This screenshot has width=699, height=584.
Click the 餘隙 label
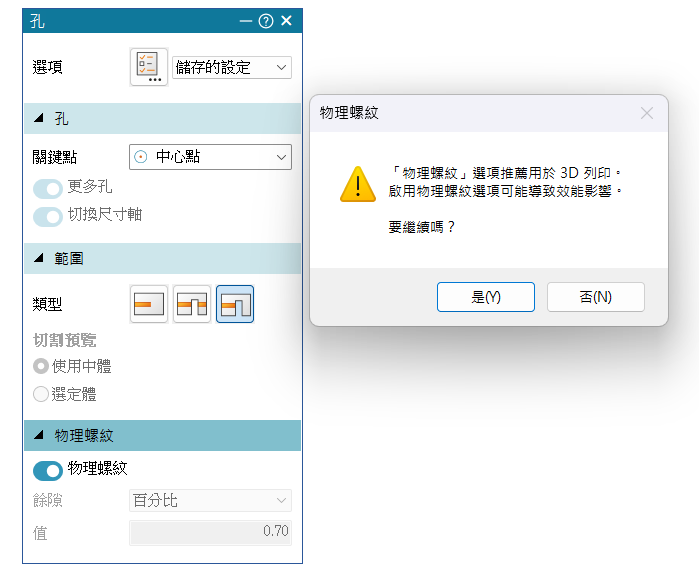47,500
